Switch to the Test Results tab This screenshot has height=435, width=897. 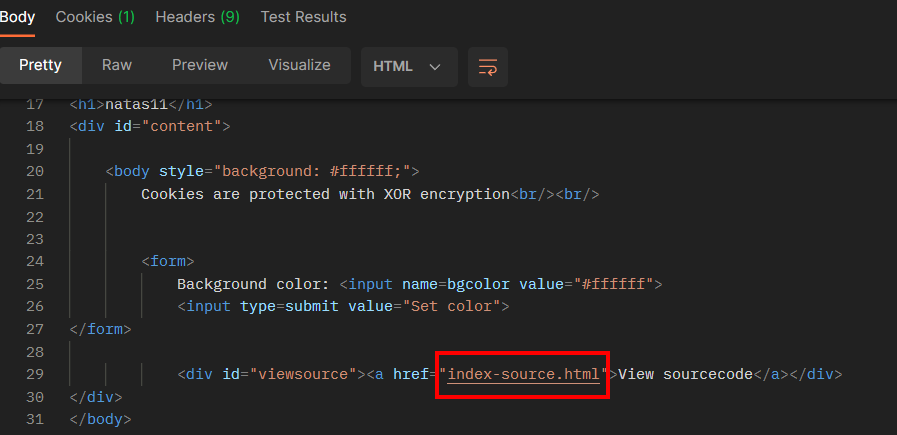(x=303, y=17)
